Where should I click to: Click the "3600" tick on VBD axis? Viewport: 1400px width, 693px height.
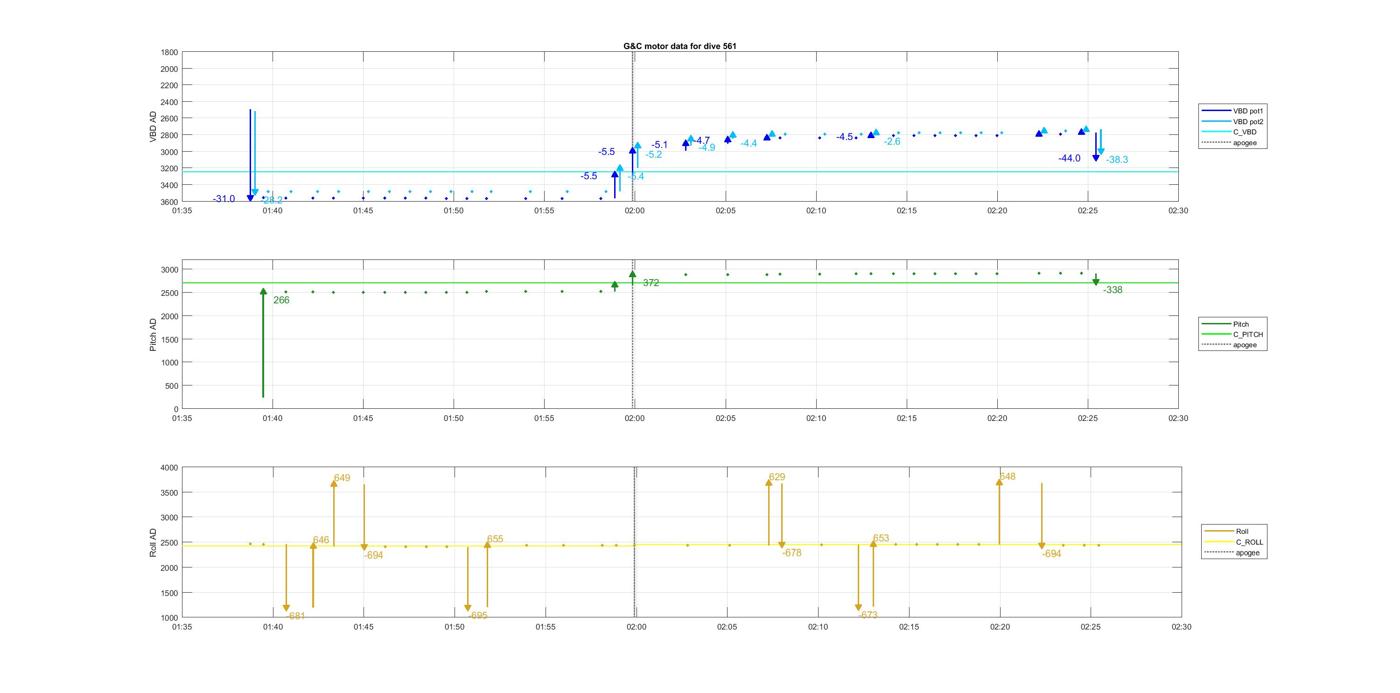(x=169, y=202)
